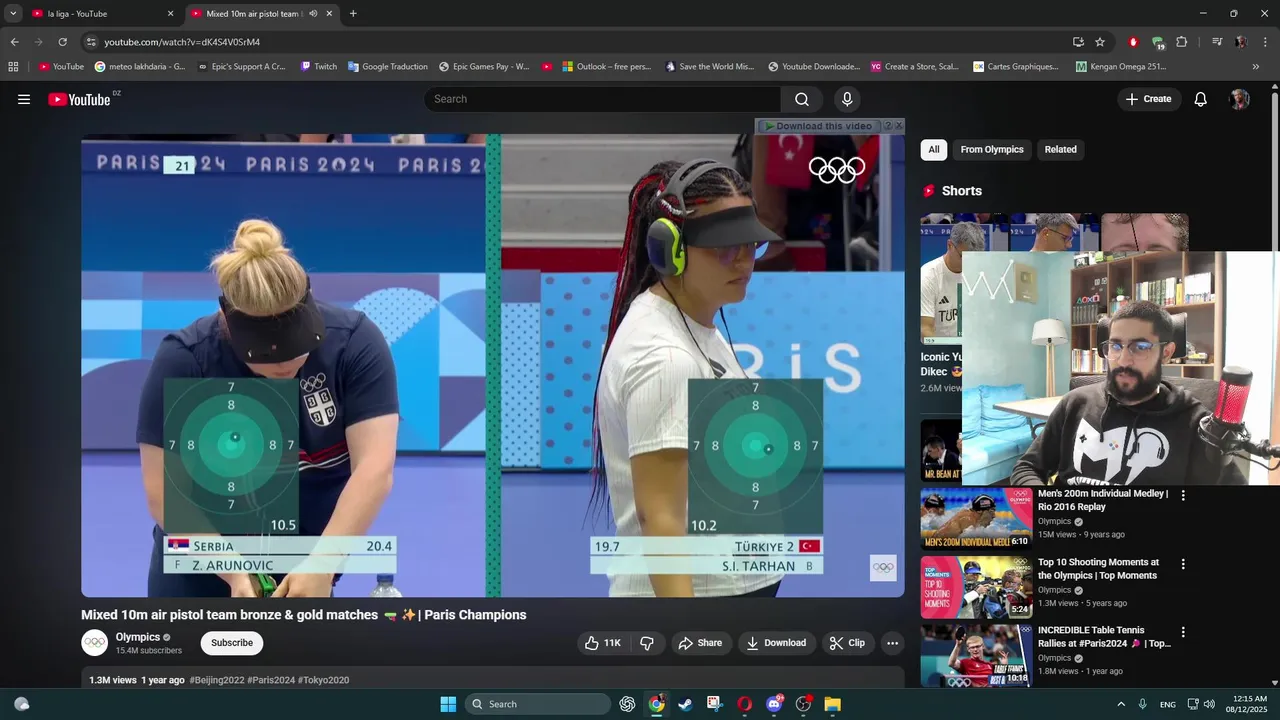Like the video with thumbs-up 11K
The image size is (1280, 720).
click(604, 643)
